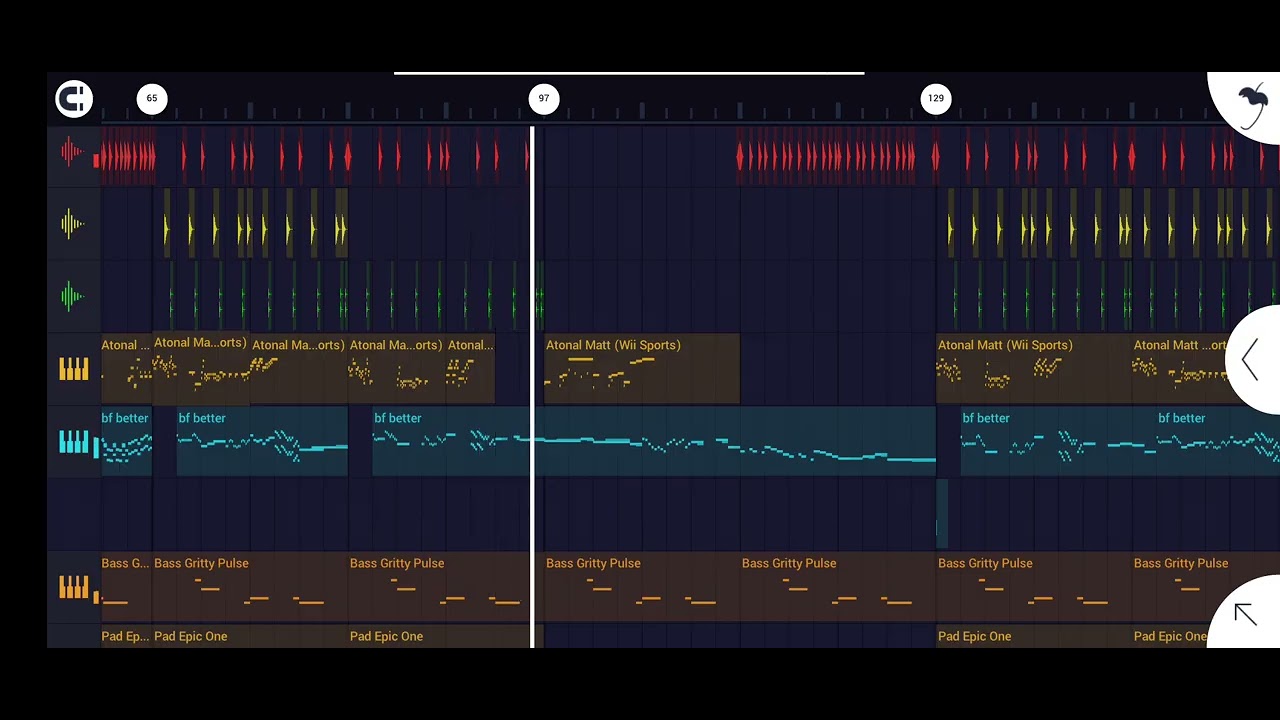The width and height of the screenshot is (1280, 720).
Task: Jump to bar 97 marker
Action: tap(544, 98)
